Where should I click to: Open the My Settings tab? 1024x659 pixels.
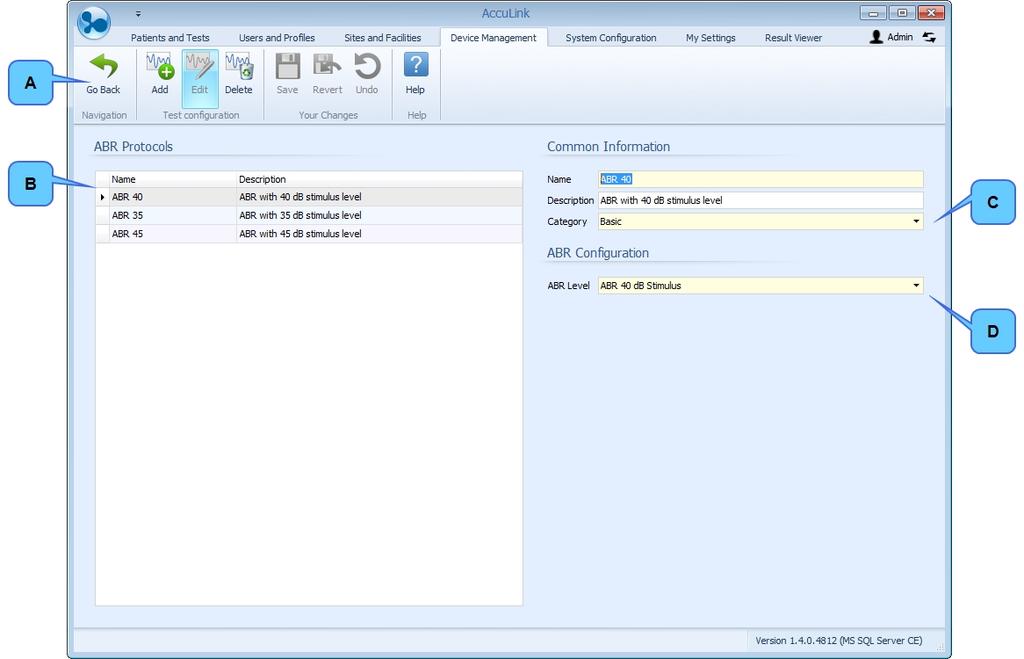coord(711,38)
